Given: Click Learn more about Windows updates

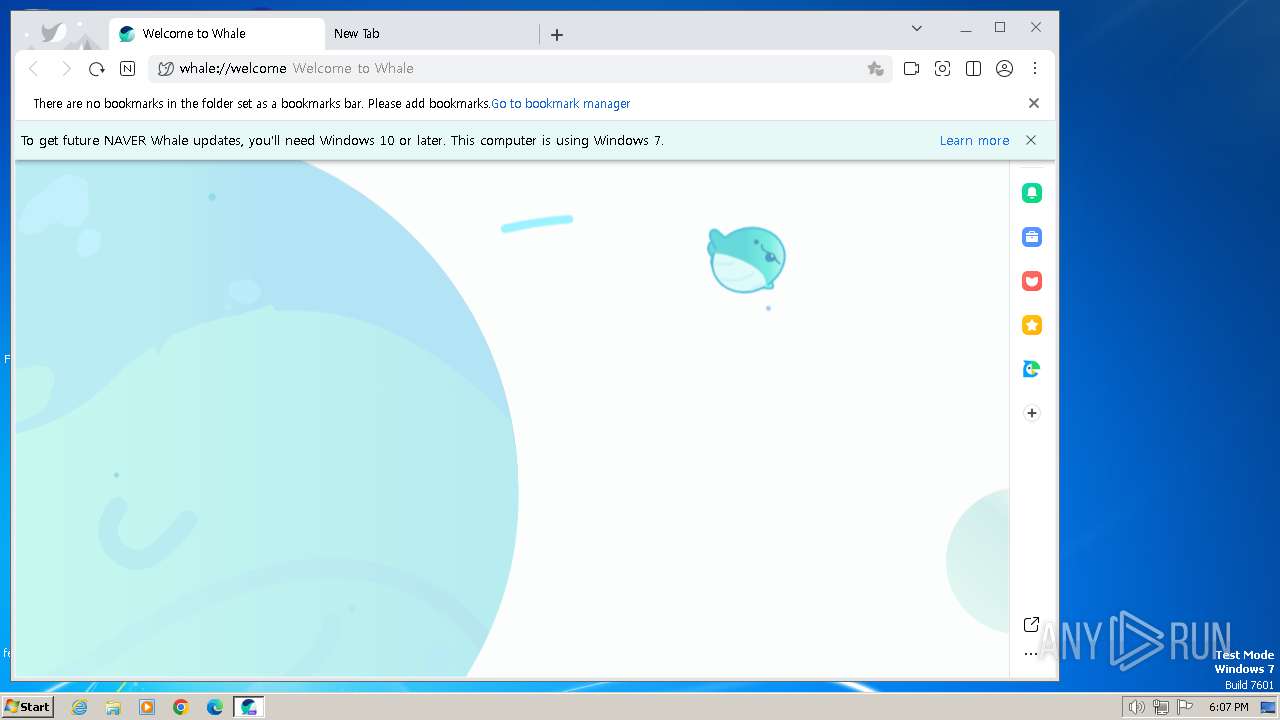Looking at the screenshot, I should (x=974, y=141).
